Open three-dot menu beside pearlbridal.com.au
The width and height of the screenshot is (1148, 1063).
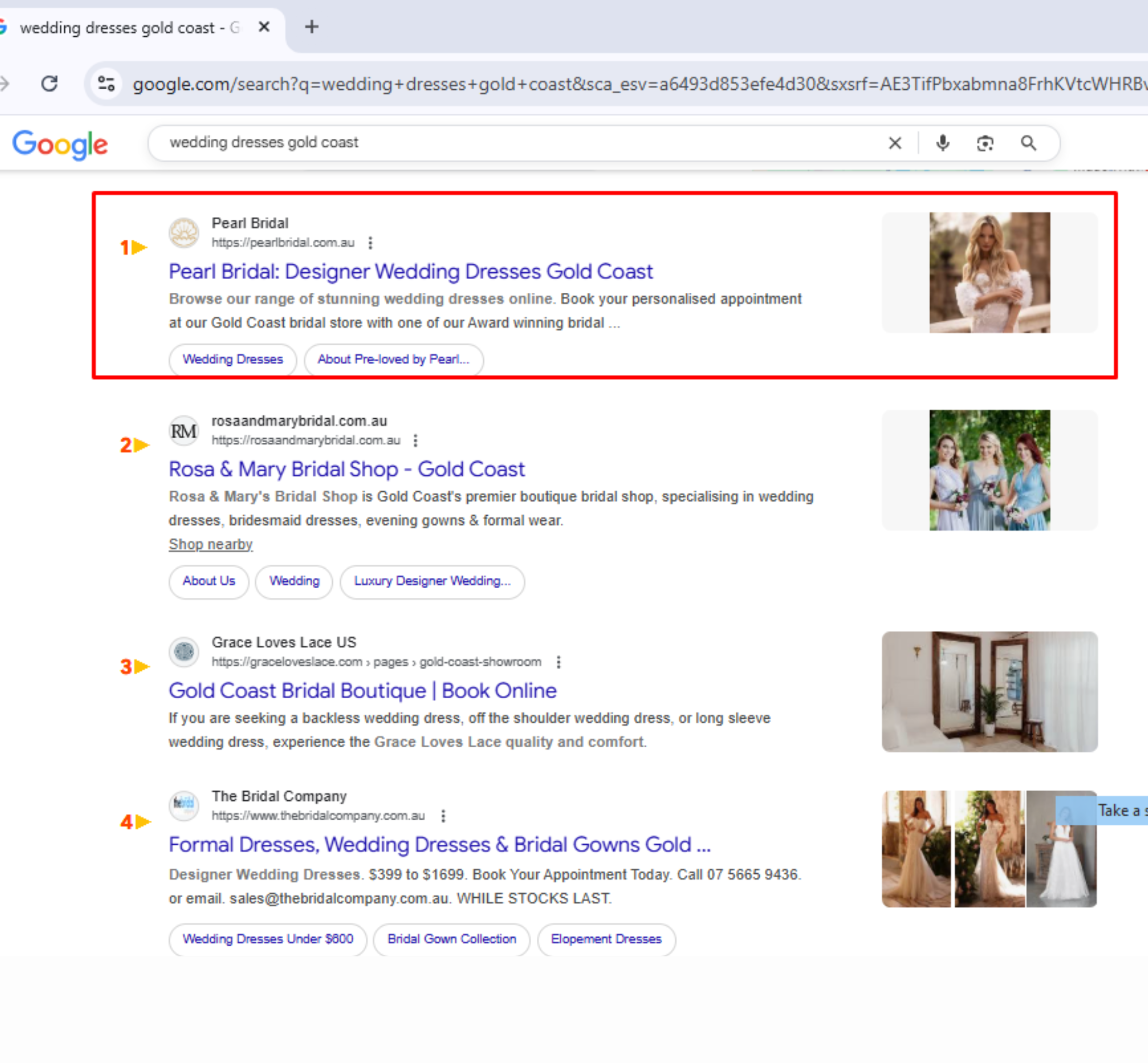(x=370, y=243)
